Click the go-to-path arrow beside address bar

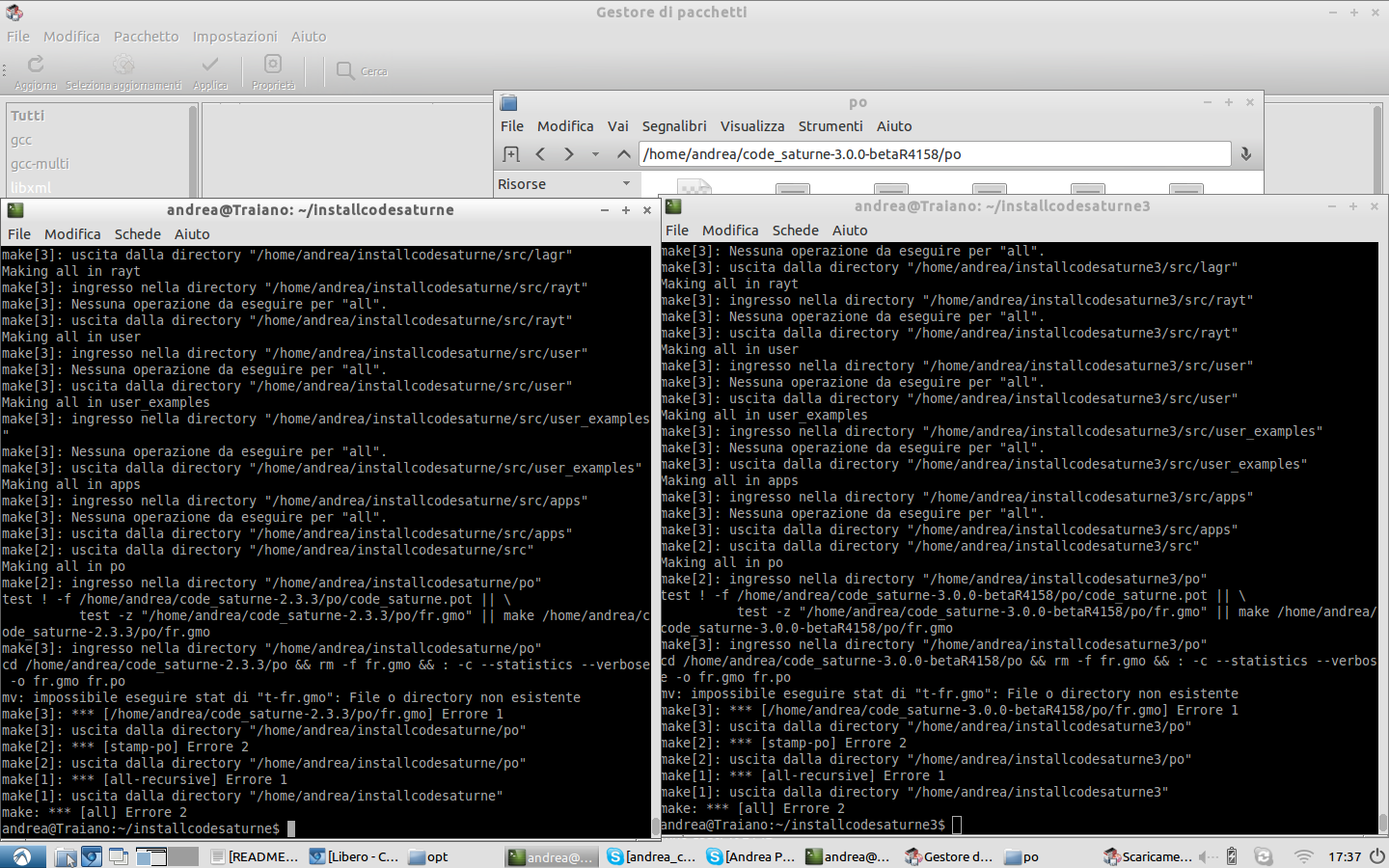(x=1246, y=154)
